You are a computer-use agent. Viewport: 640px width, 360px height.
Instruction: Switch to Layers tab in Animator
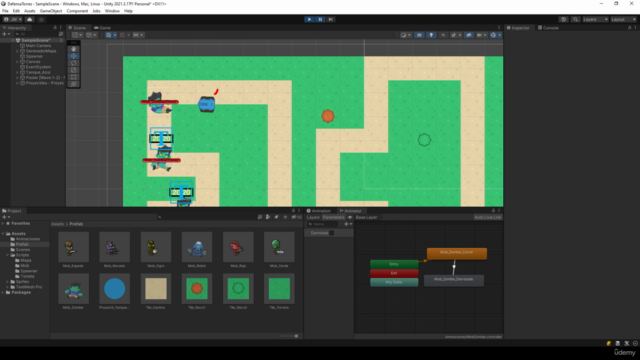click(x=313, y=218)
